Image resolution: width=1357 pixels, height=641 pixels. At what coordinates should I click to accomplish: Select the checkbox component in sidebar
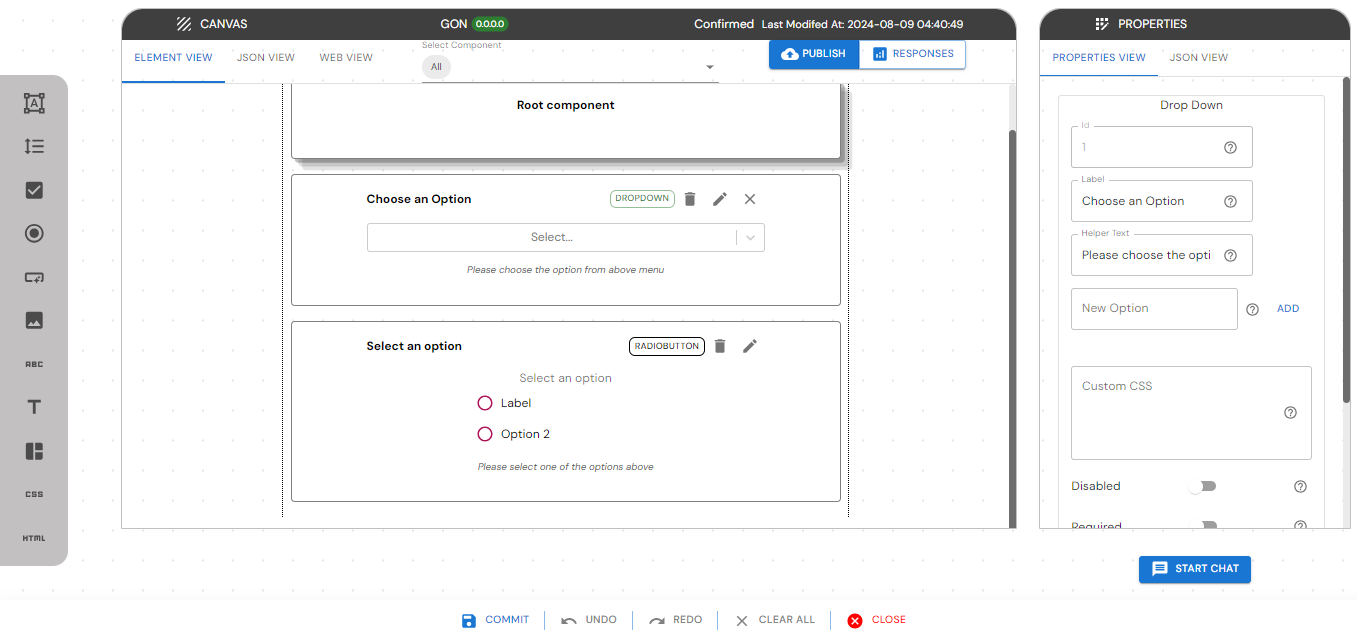(x=34, y=190)
